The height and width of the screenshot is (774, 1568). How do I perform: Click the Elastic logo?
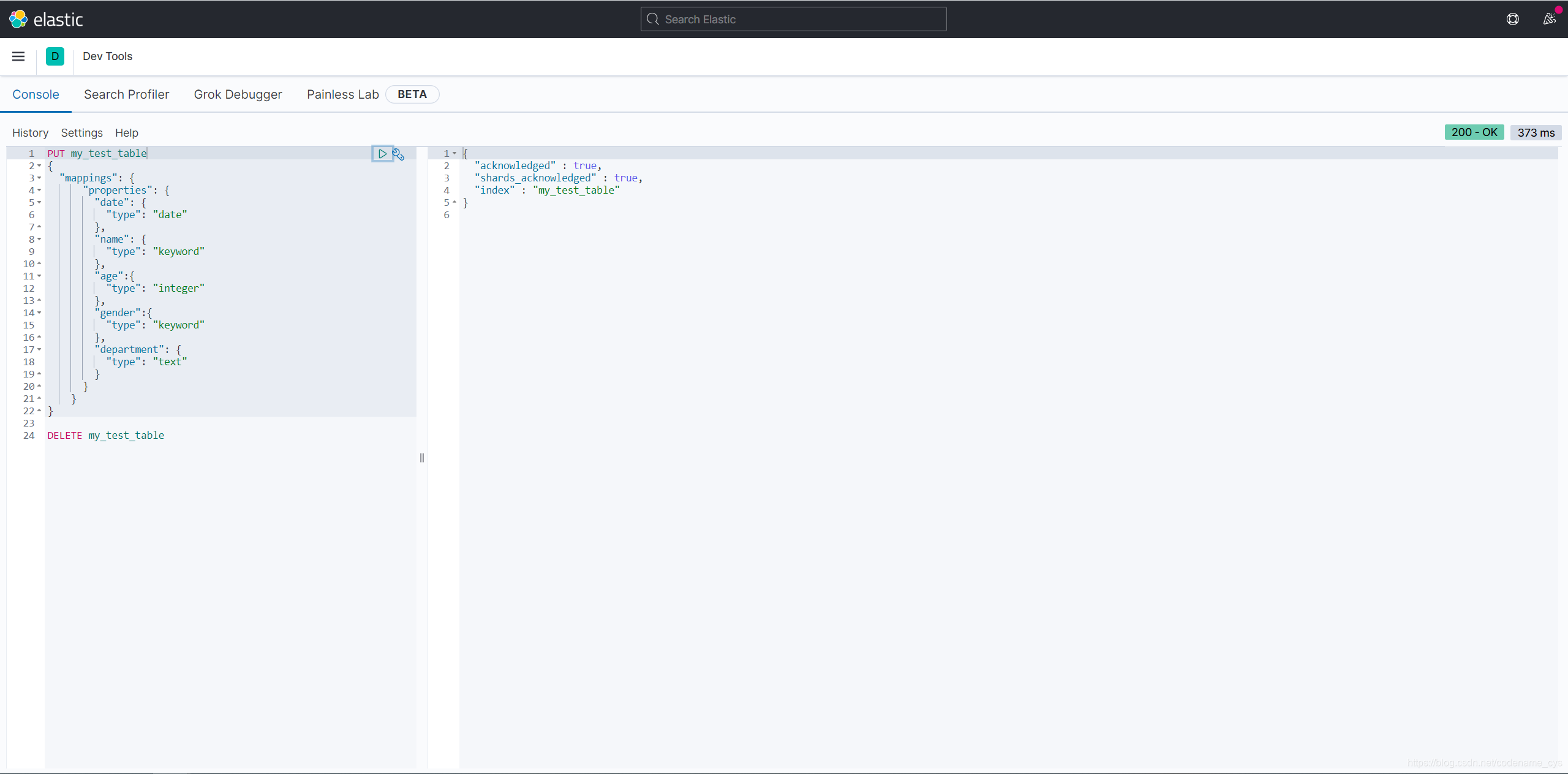(46, 19)
